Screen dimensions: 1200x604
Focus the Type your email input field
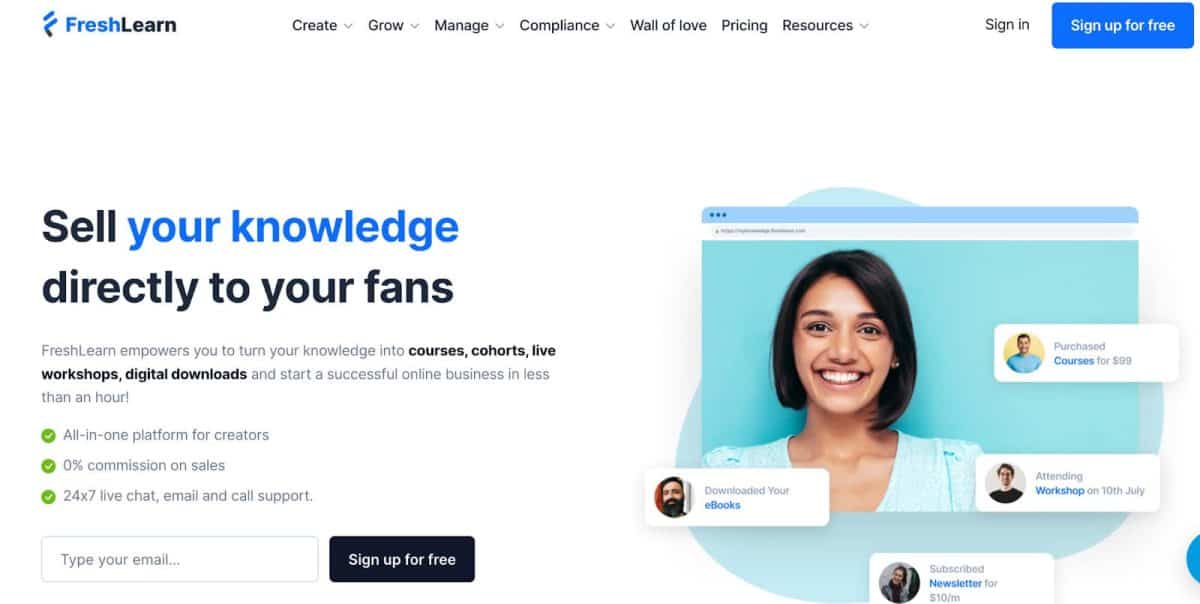pyautogui.click(x=180, y=559)
